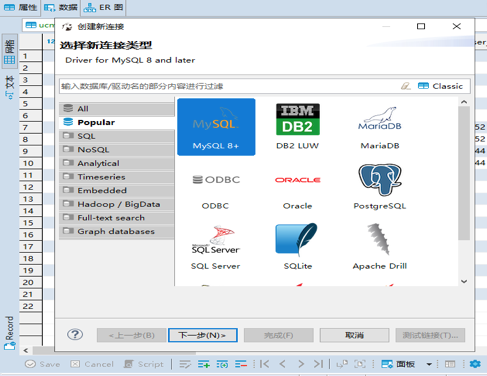This screenshot has width=487, height=376.
Task: Switch to the 属性 tab
Action: click(20, 7)
